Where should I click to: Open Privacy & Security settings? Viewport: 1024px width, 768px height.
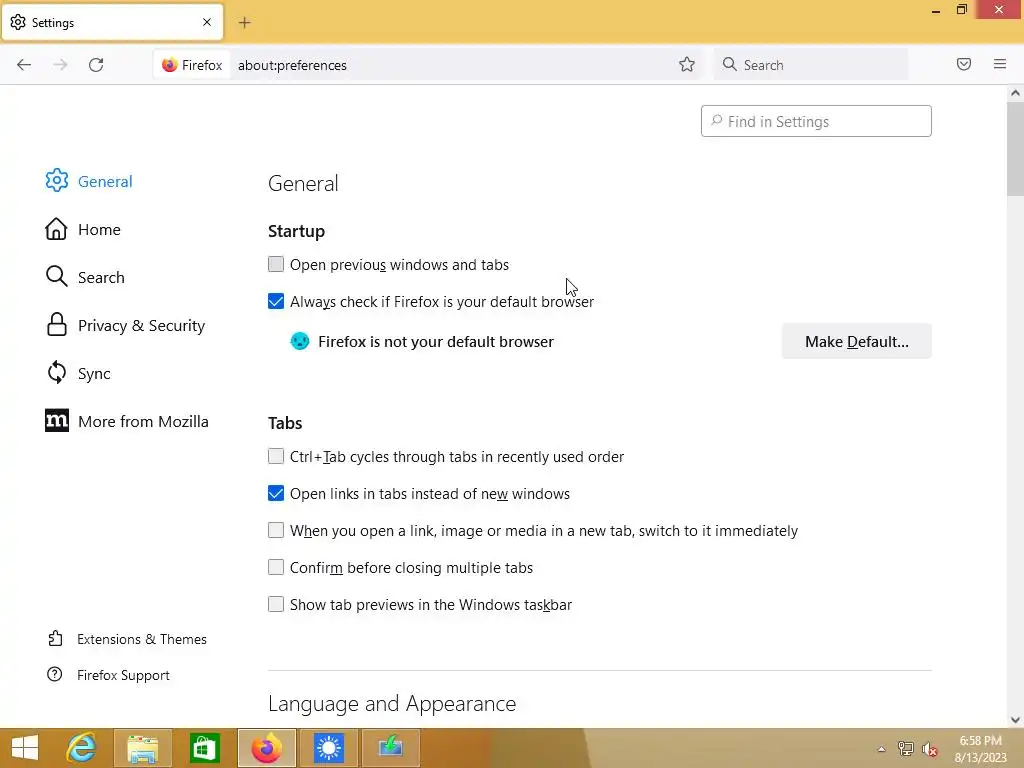(125, 325)
